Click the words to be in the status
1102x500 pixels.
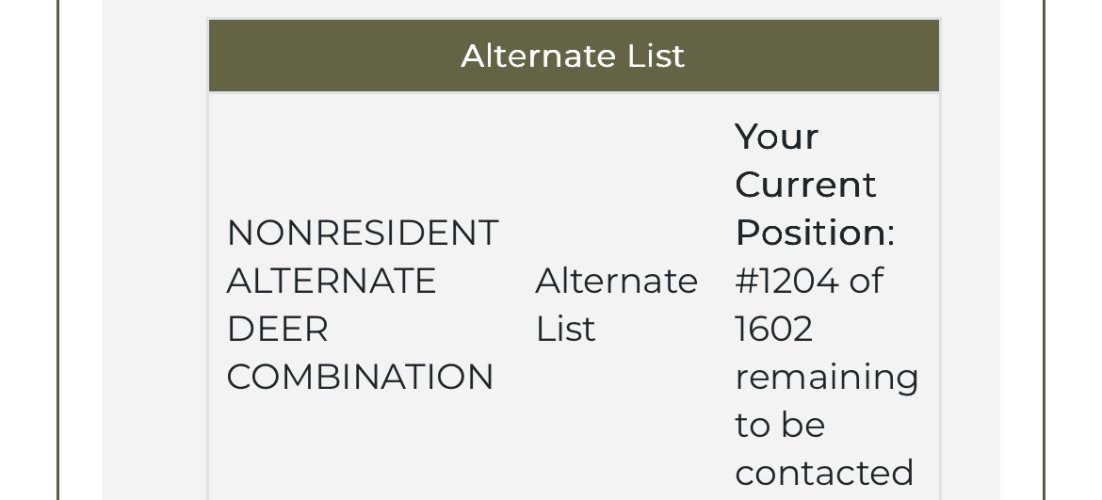[780, 425]
